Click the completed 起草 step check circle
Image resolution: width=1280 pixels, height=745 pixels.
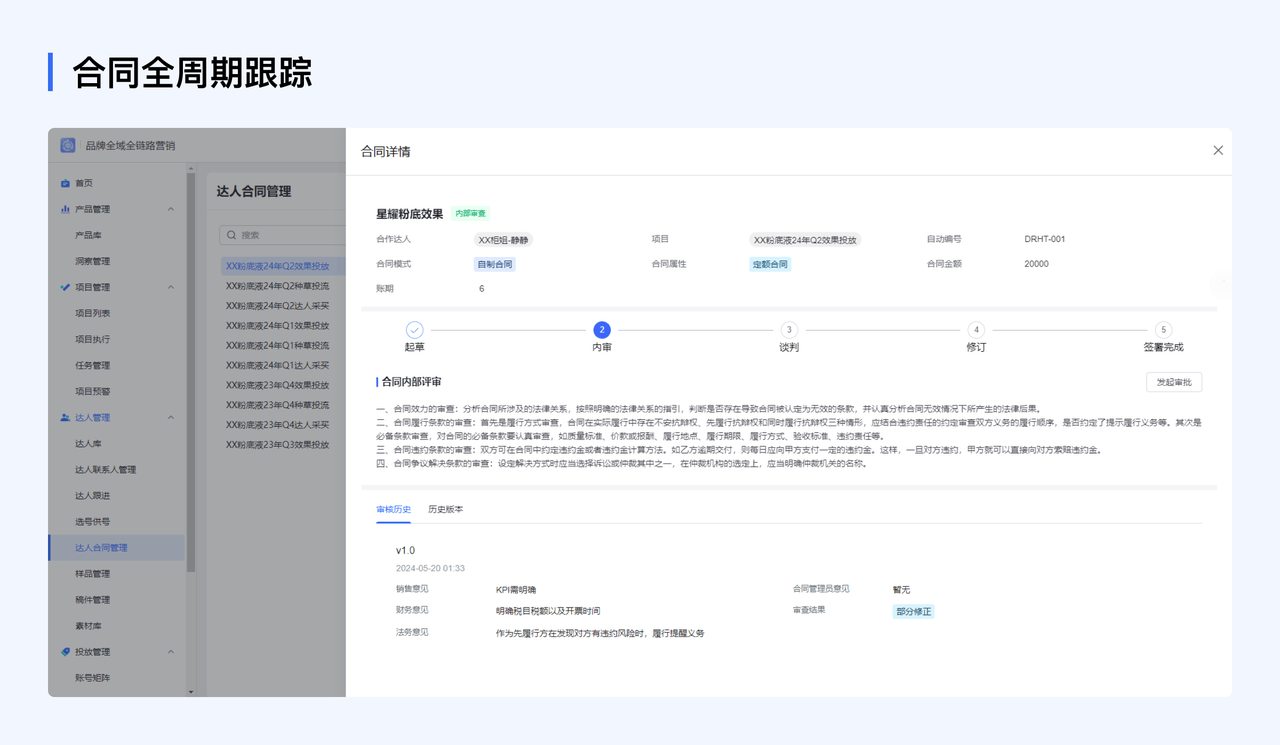(414, 329)
